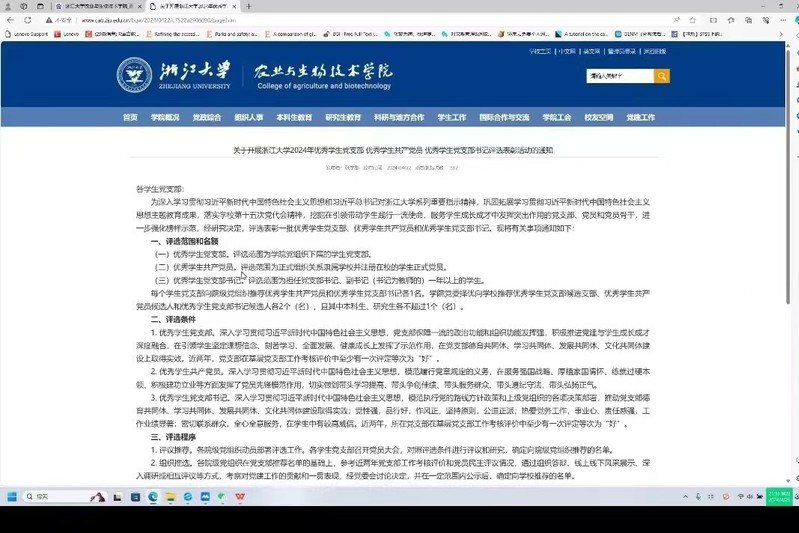
Task: Close the active second browser tab
Action: [x=234, y=7]
